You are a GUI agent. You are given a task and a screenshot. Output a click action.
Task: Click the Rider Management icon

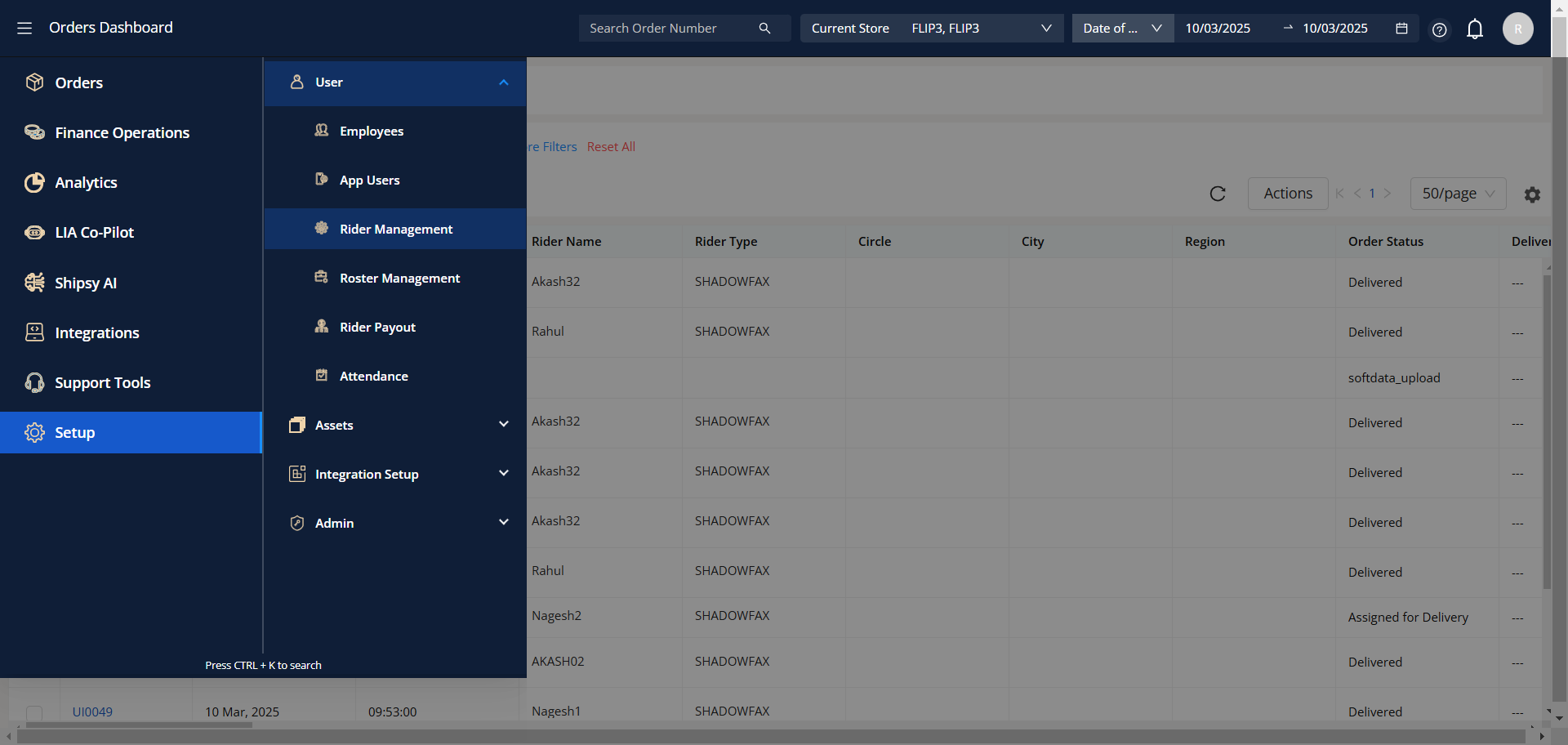pos(322,229)
